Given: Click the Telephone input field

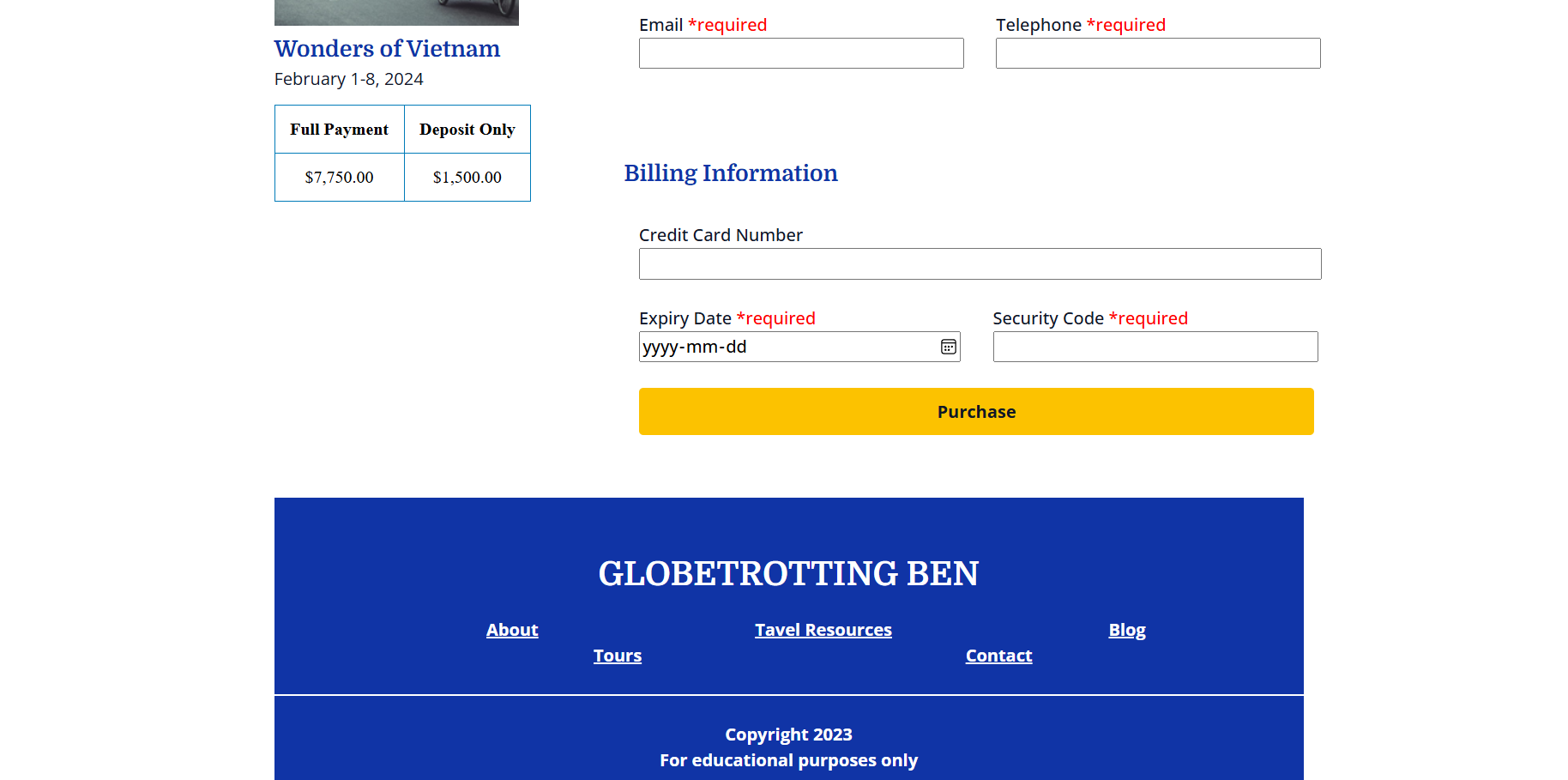Looking at the screenshot, I should (1157, 53).
